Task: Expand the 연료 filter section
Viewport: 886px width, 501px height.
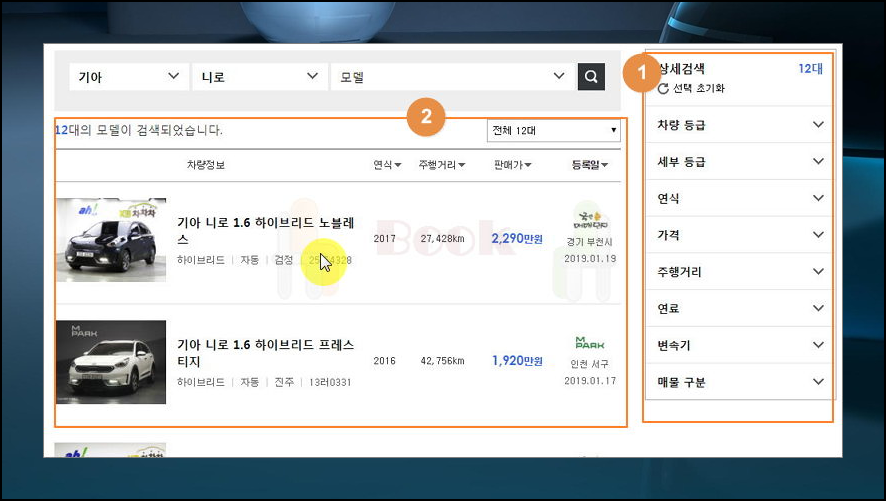Action: 739,308
